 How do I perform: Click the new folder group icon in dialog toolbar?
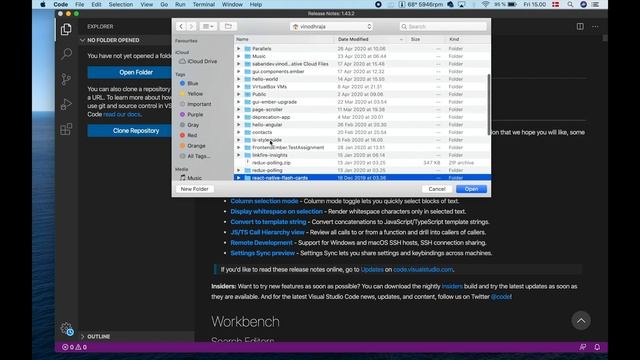click(x=228, y=27)
